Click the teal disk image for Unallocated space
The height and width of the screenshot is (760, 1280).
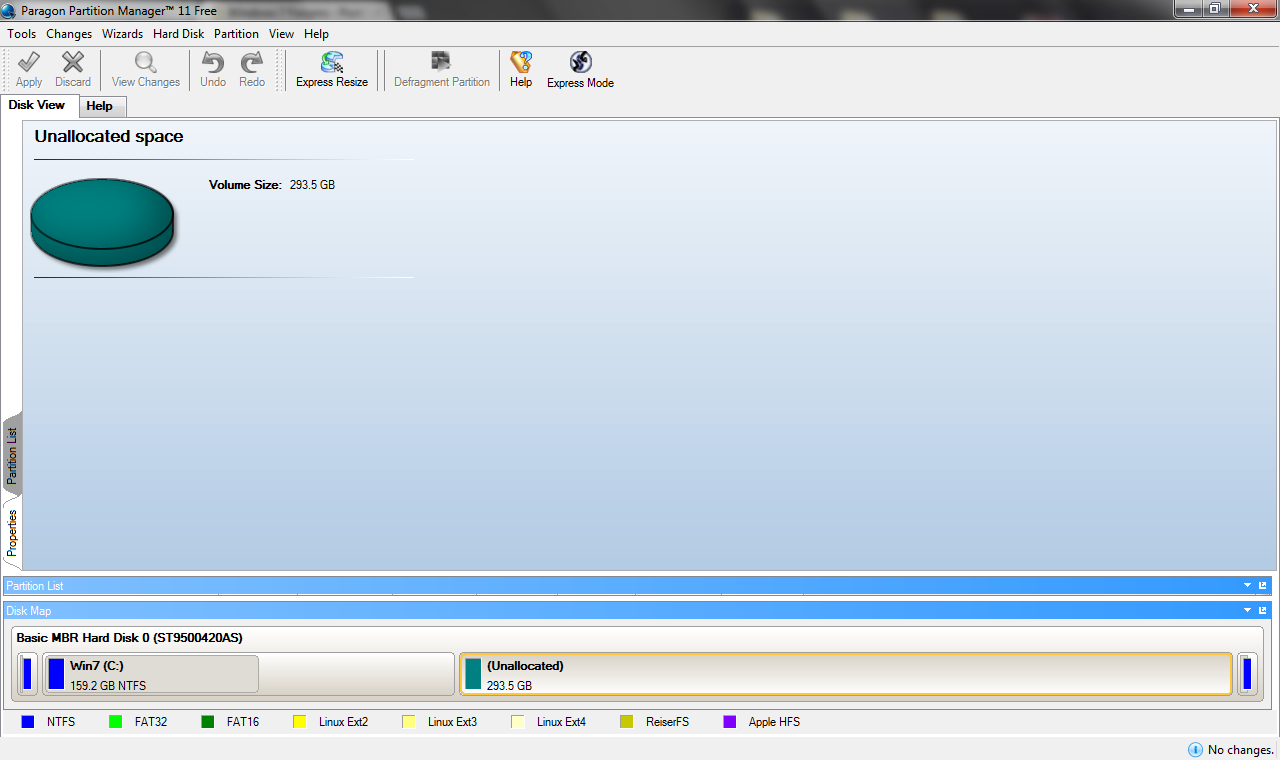point(102,221)
